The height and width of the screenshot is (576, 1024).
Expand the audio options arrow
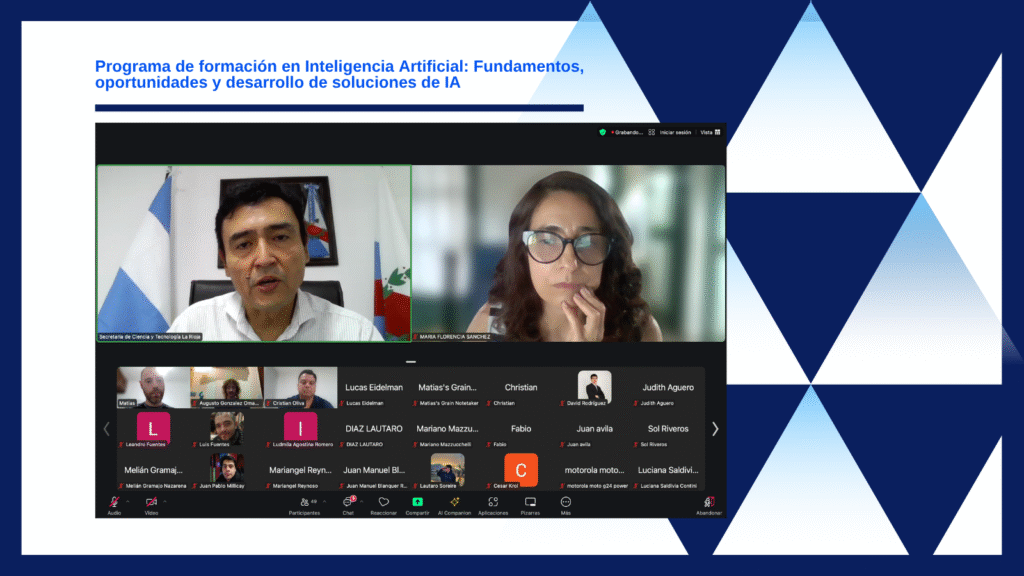(127, 500)
